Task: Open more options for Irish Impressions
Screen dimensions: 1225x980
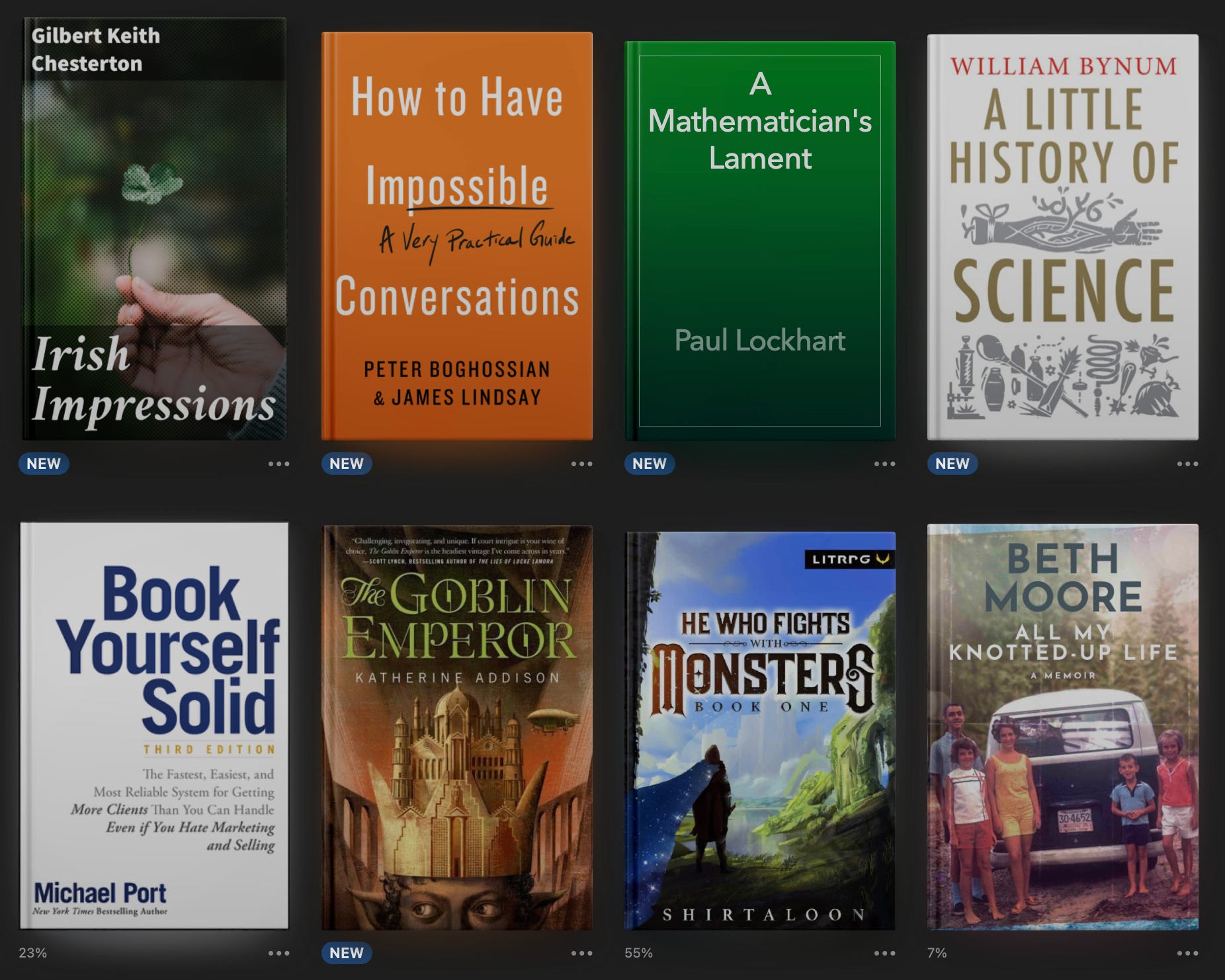Action: [x=279, y=464]
